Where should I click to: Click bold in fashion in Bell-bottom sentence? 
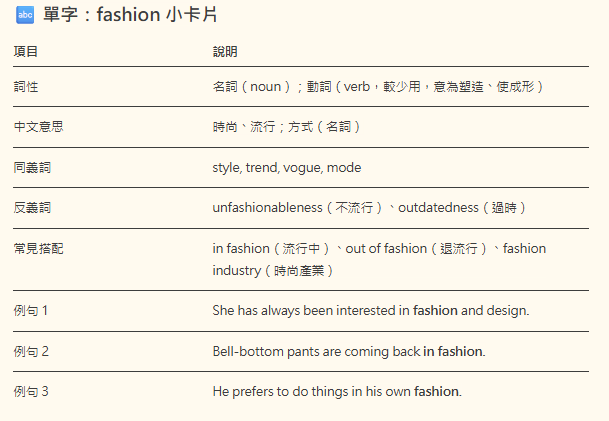[x=452, y=351]
